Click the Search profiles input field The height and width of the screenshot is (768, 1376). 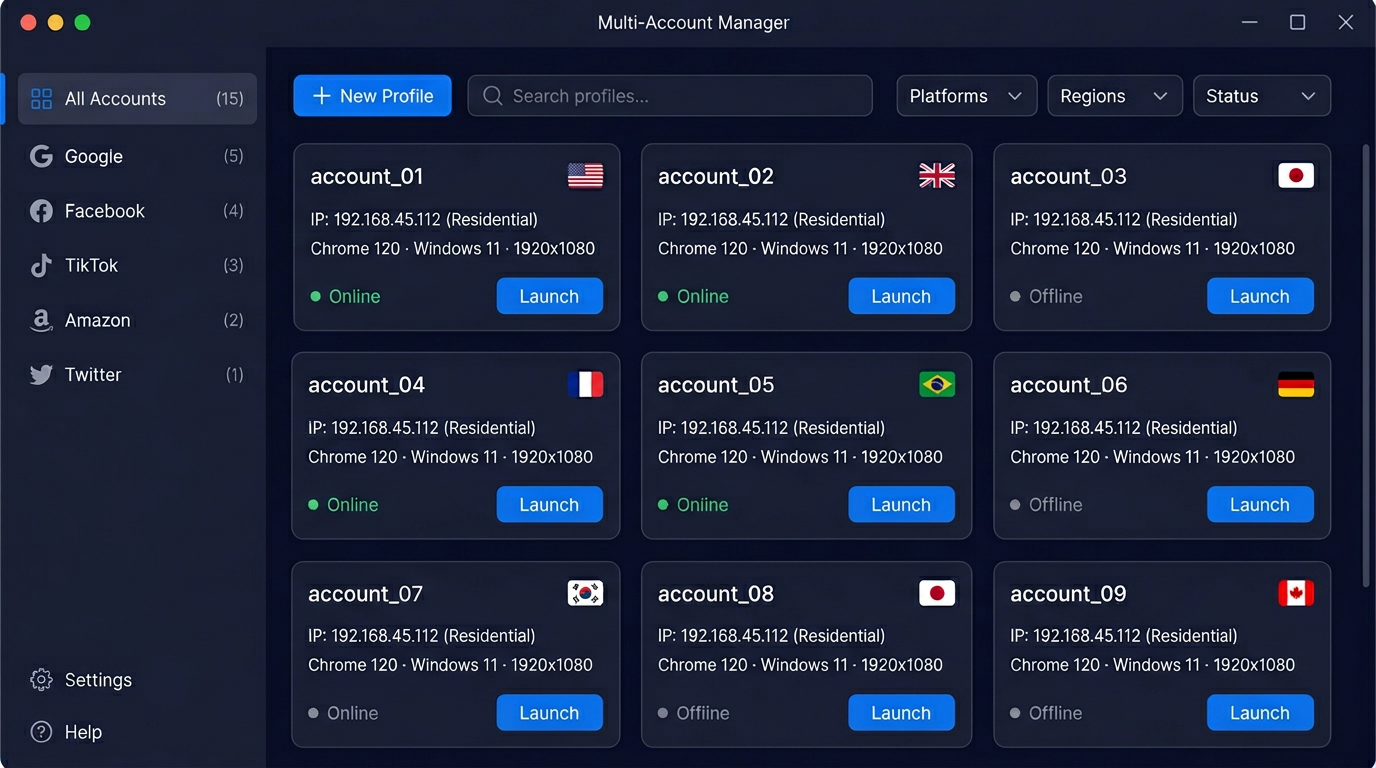[670, 96]
